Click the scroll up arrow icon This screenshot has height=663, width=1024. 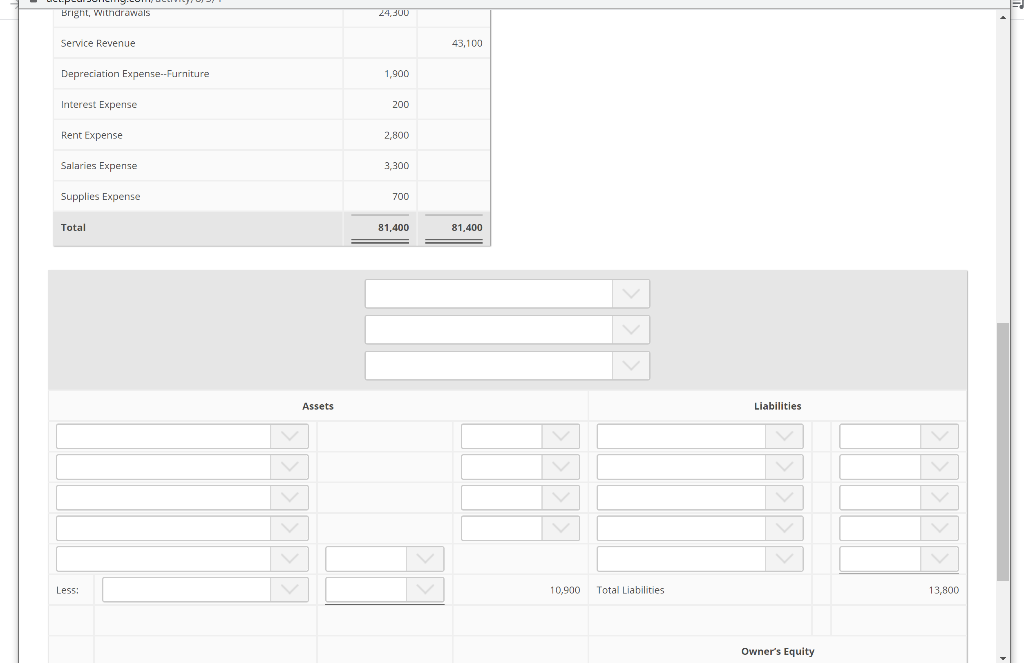1004,15
